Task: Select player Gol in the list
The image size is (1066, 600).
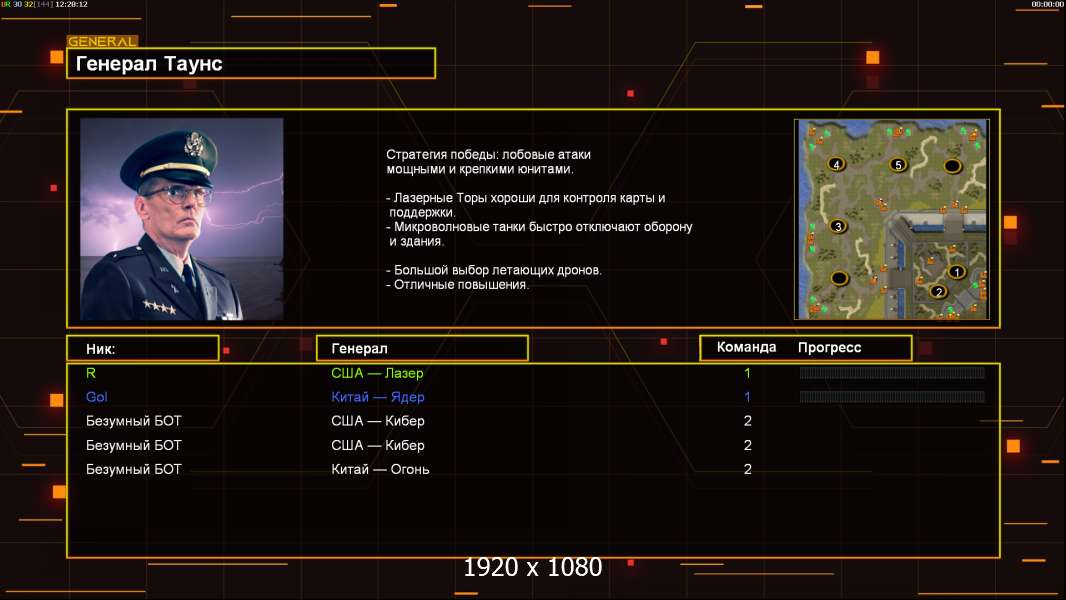Action: [x=97, y=397]
